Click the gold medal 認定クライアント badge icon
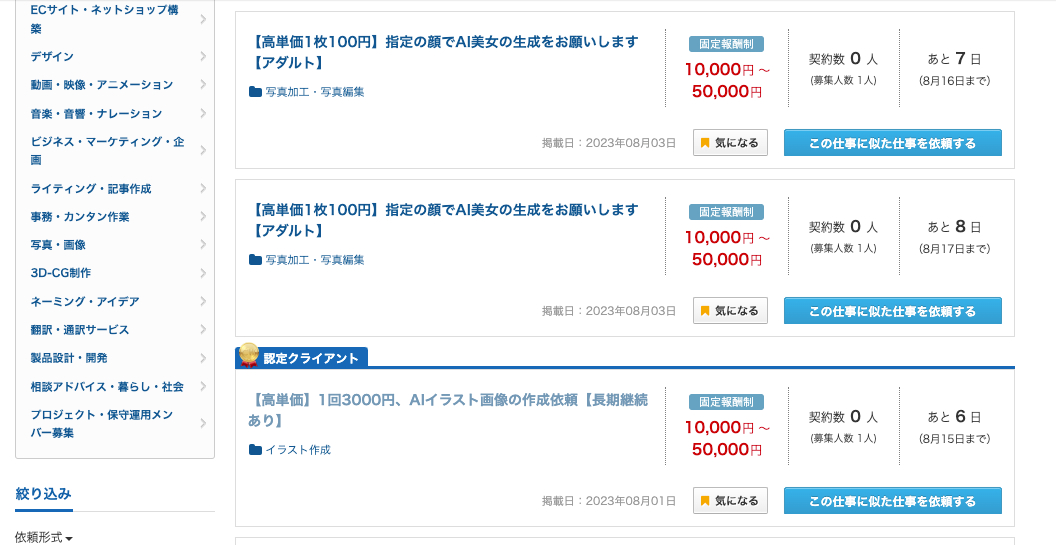Viewport: 1056px width, 545px height. pos(249,354)
